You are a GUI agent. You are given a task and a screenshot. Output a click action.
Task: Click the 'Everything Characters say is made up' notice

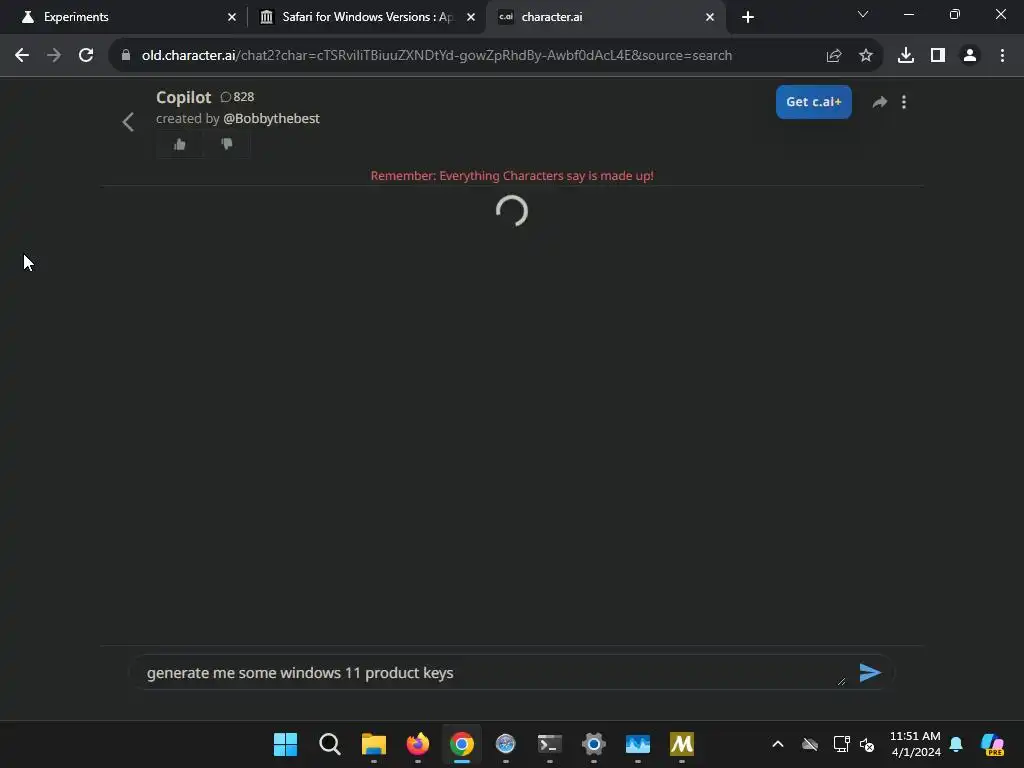pos(512,176)
